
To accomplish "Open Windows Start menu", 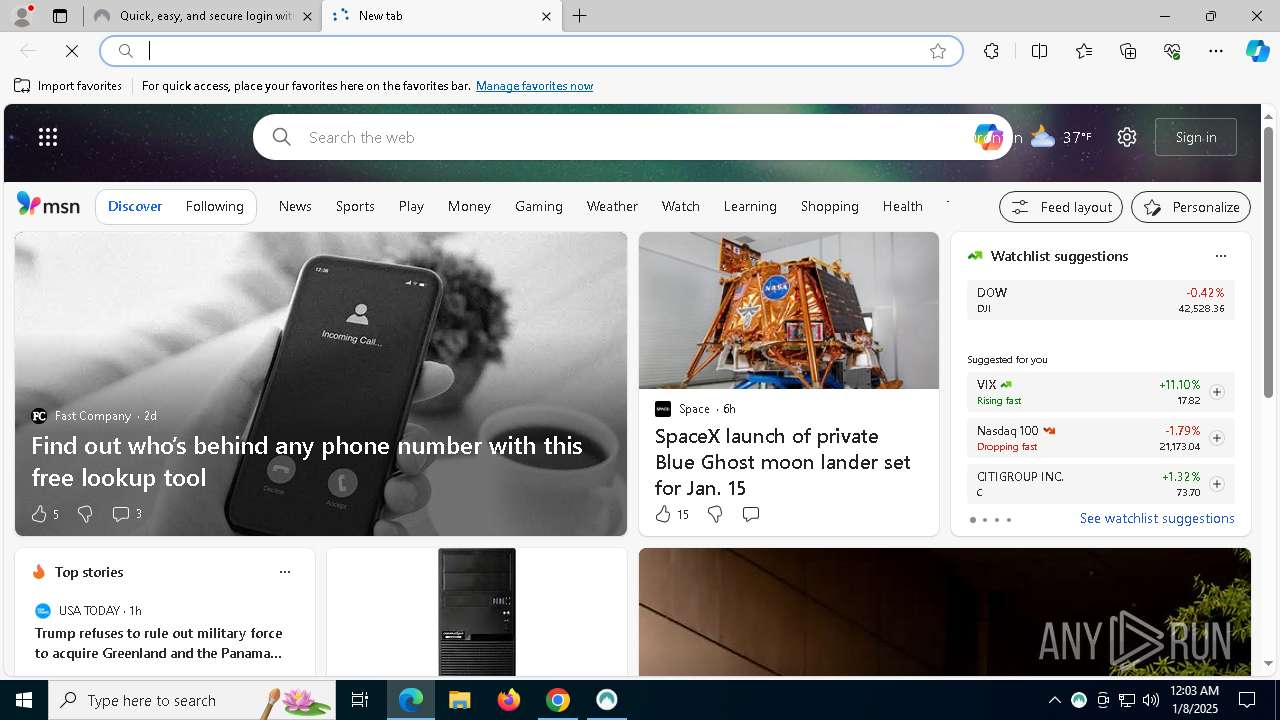I will 24,700.
